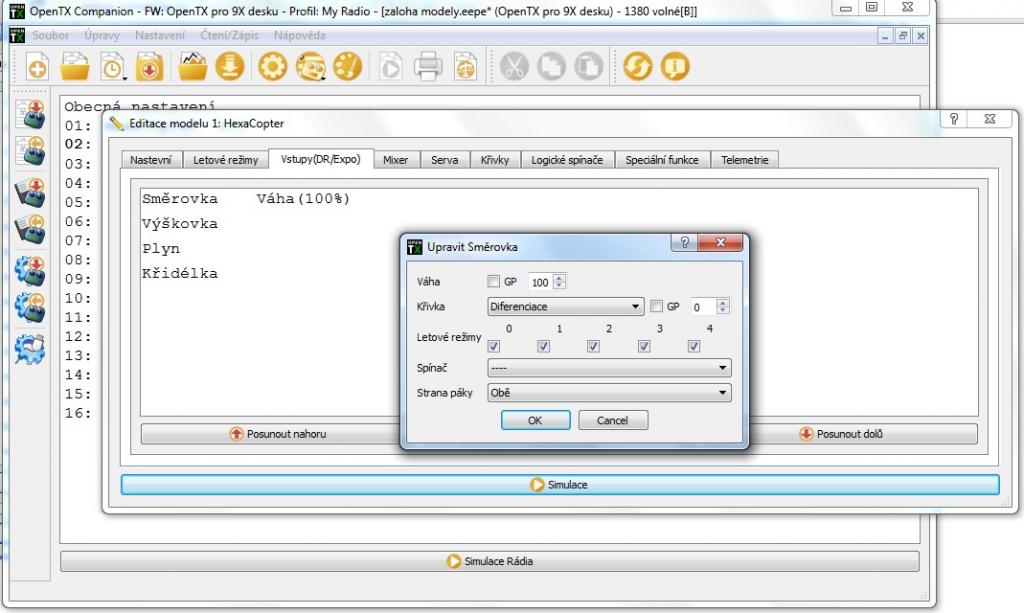Screen dimensions: 1024x613
Task: Expand the Spínač dropdown
Action: pos(608,368)
